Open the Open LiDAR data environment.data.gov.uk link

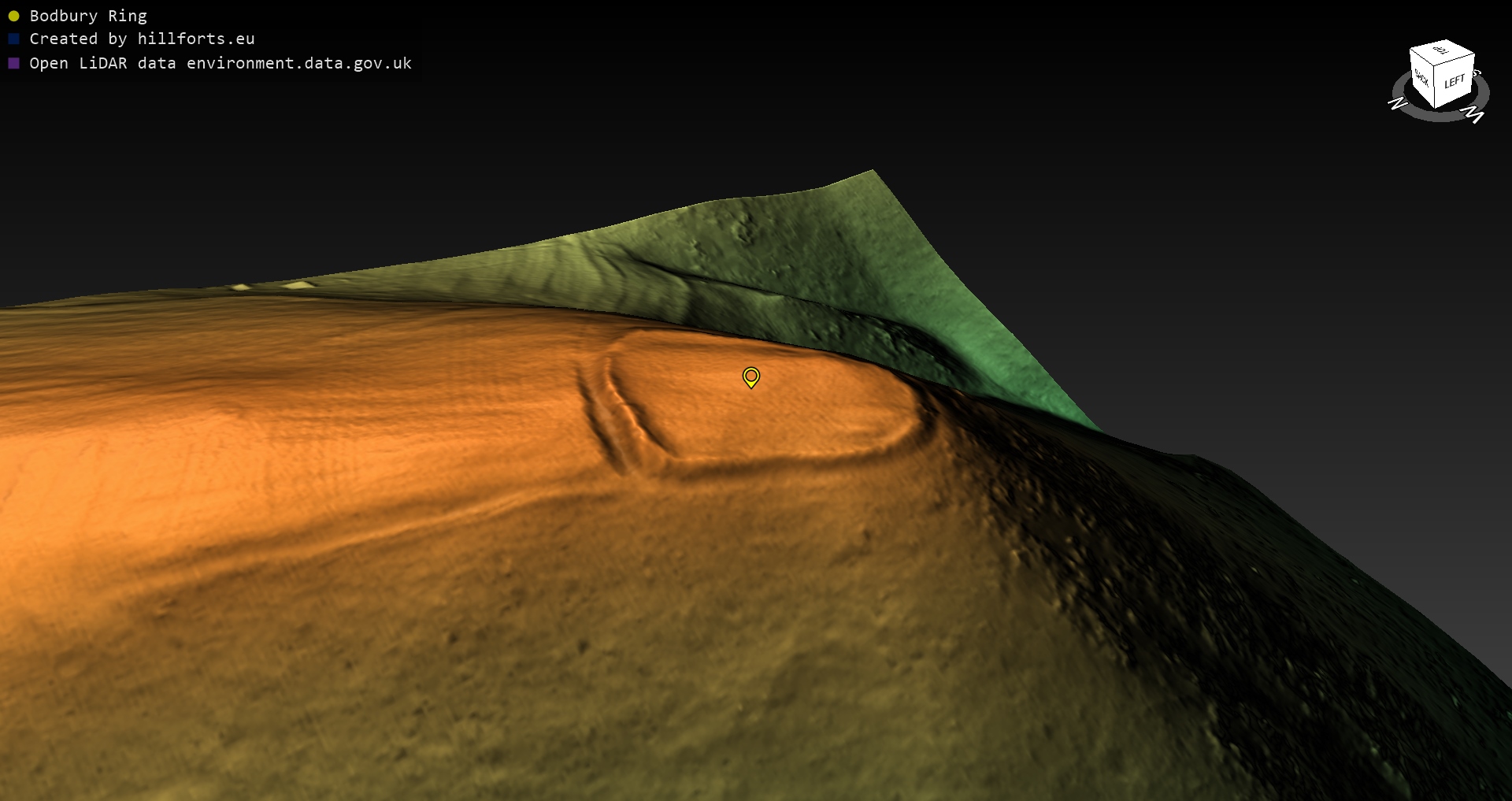(x=220, y=63)
